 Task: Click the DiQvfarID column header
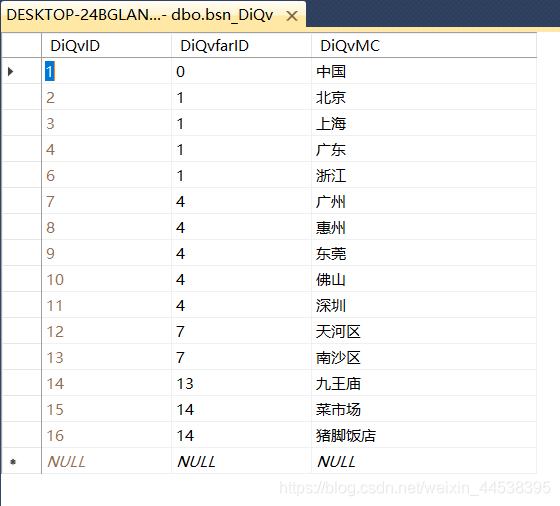pyautogui.click(x=241, y=46)
